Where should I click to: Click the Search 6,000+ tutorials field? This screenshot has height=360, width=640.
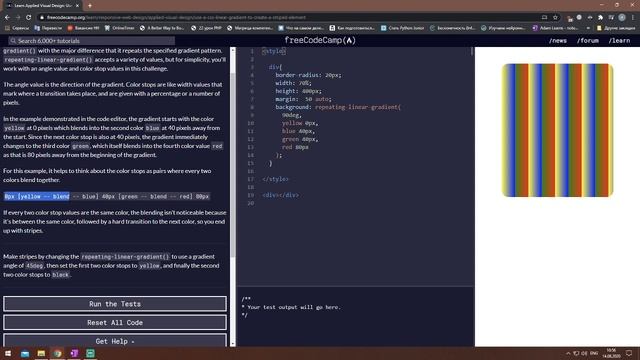pyautogui.click(x=92, y=41)
